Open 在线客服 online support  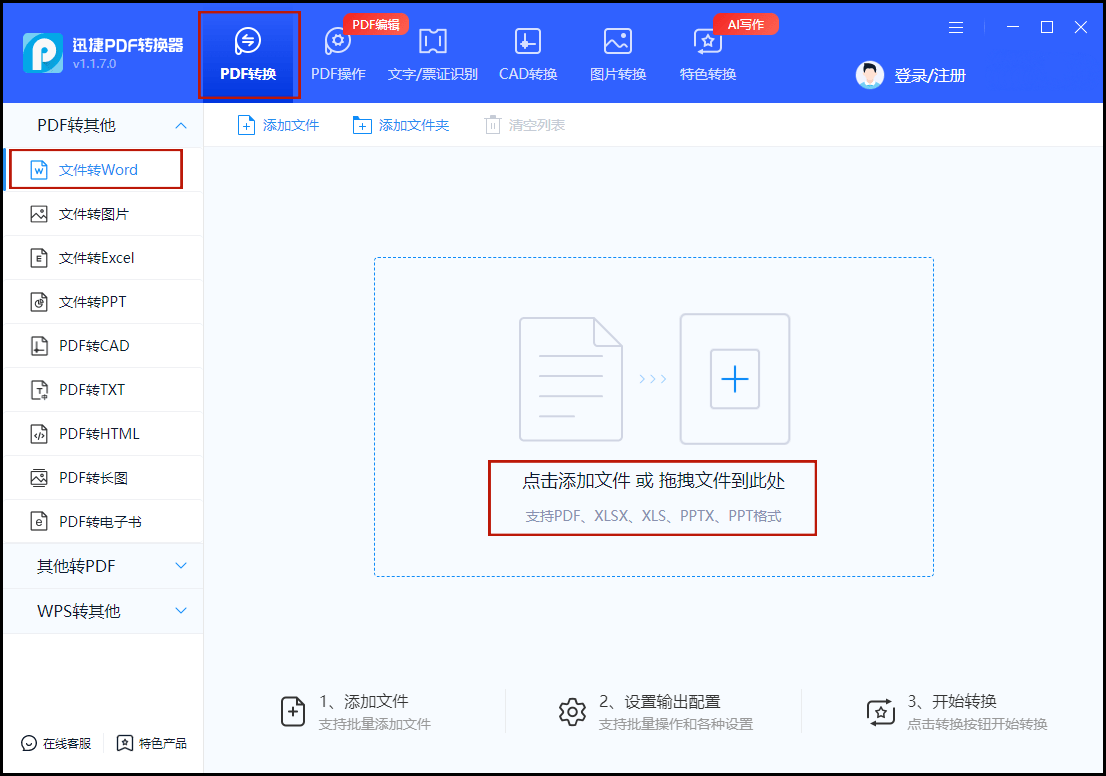click(x=56, y=744)
